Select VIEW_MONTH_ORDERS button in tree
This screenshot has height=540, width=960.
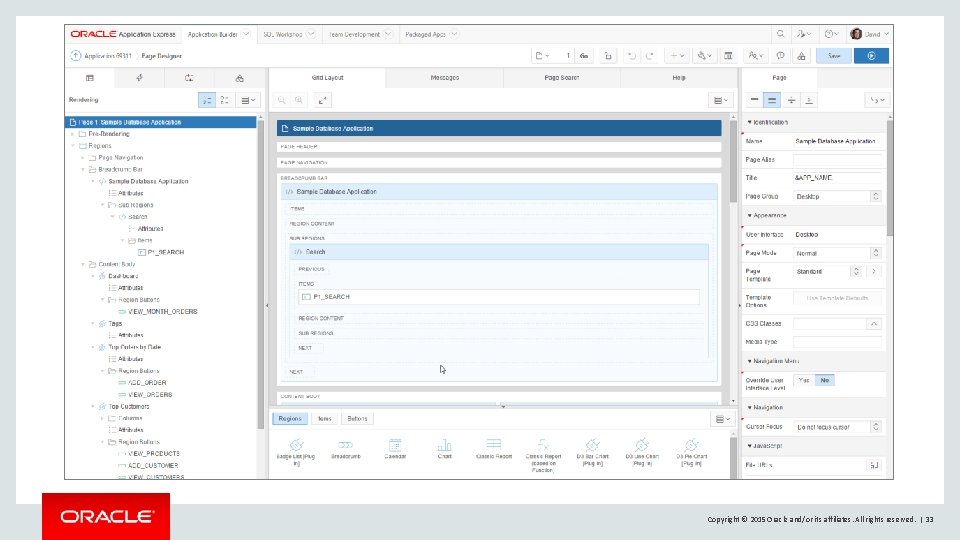(x=162, y=312)
